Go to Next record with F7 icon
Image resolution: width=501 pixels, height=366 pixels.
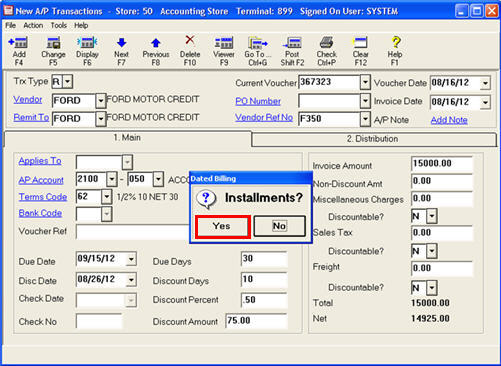coord(121,43)
